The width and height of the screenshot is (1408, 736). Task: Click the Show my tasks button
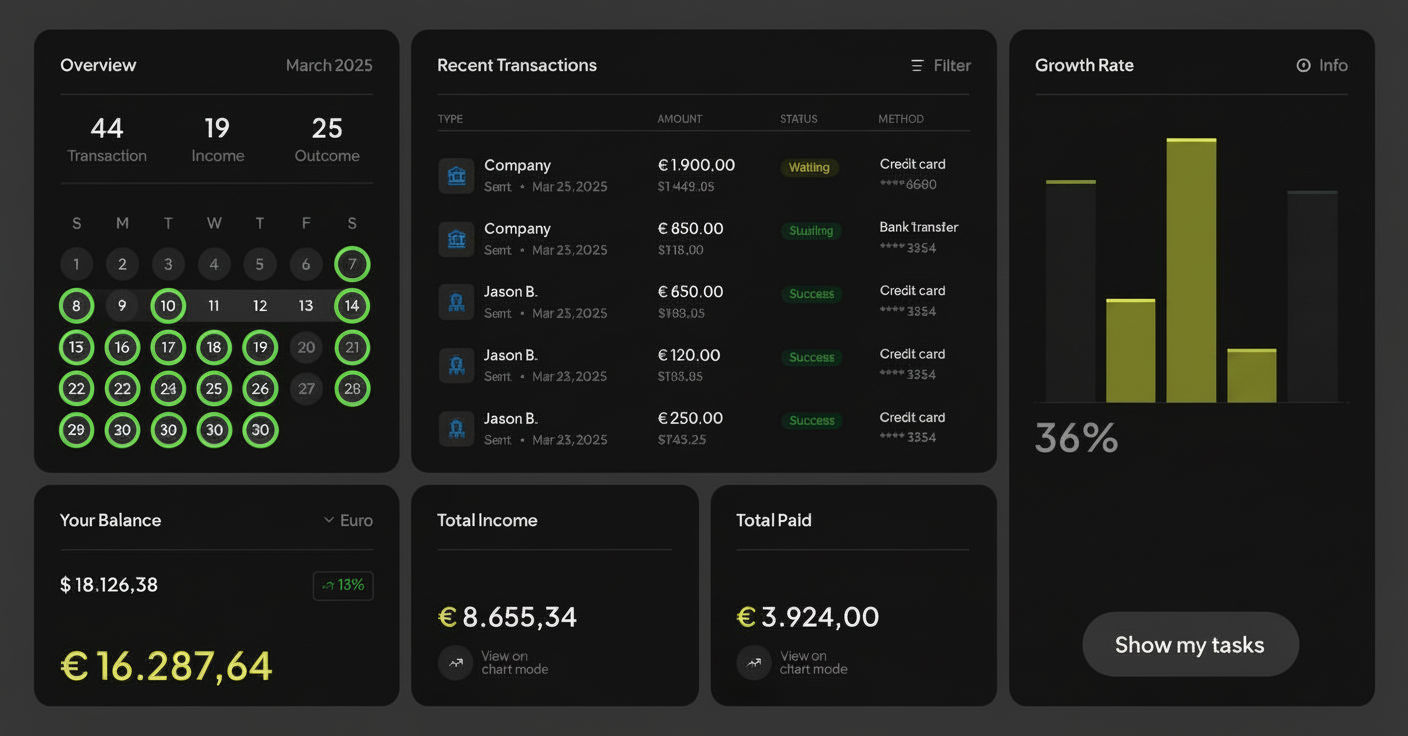(1190, 645)
